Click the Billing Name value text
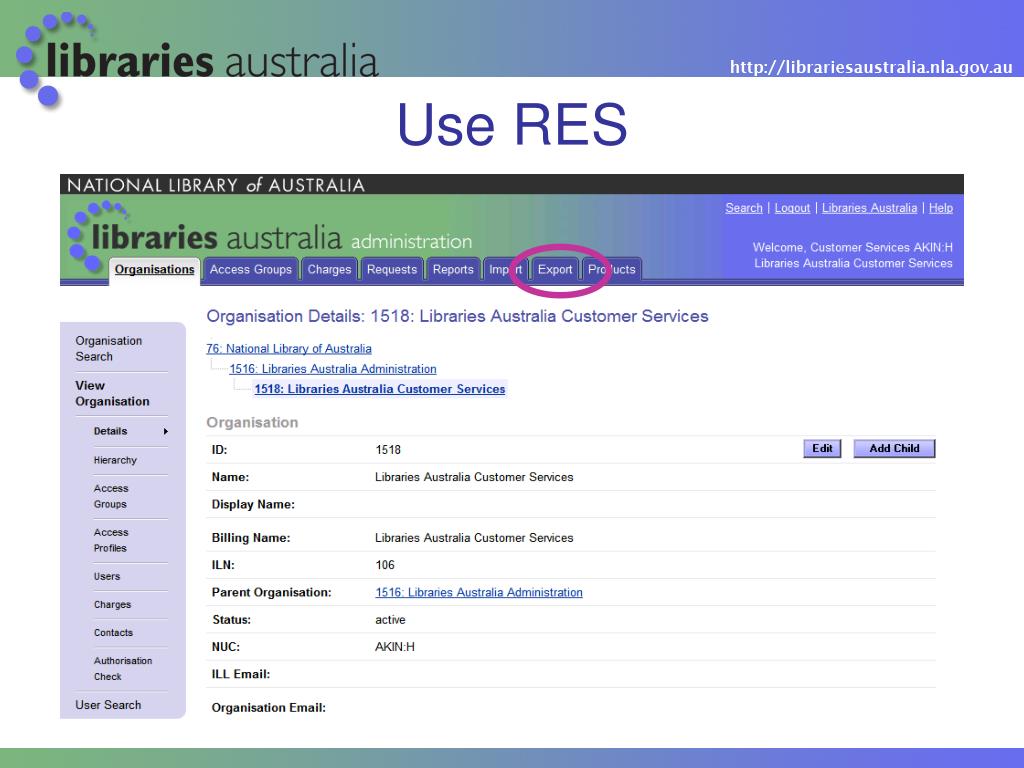Viewport: 1024px width, 768px height. click(x=474, y=538)
